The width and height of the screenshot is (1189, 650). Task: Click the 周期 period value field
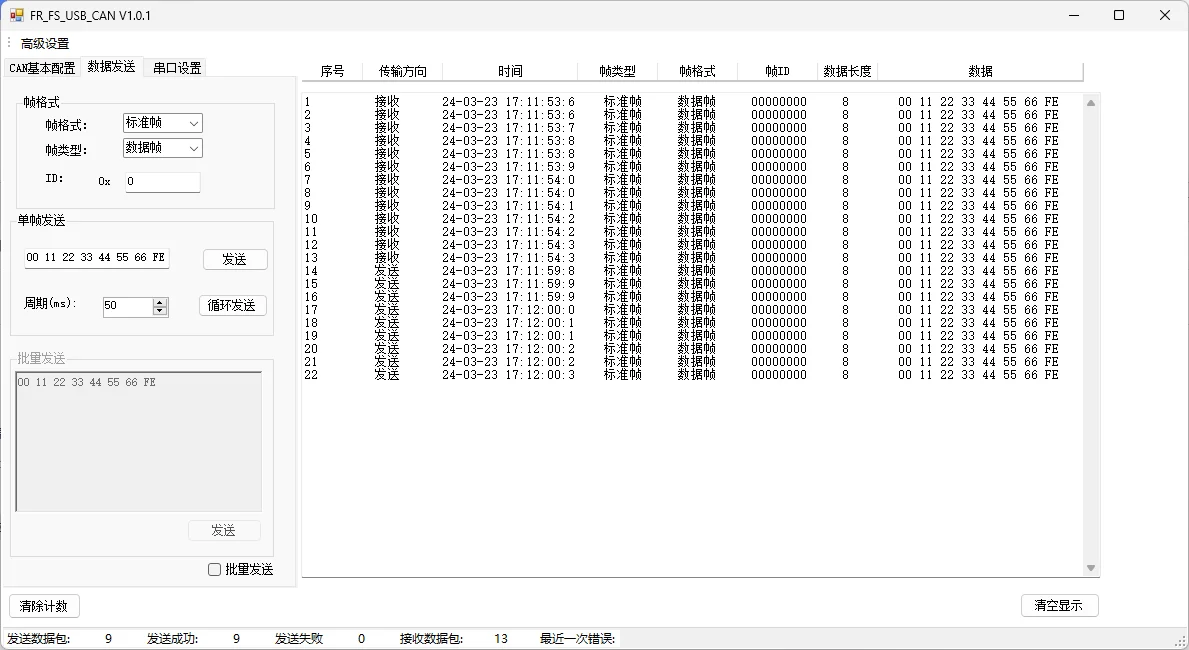tap(127, 306)
